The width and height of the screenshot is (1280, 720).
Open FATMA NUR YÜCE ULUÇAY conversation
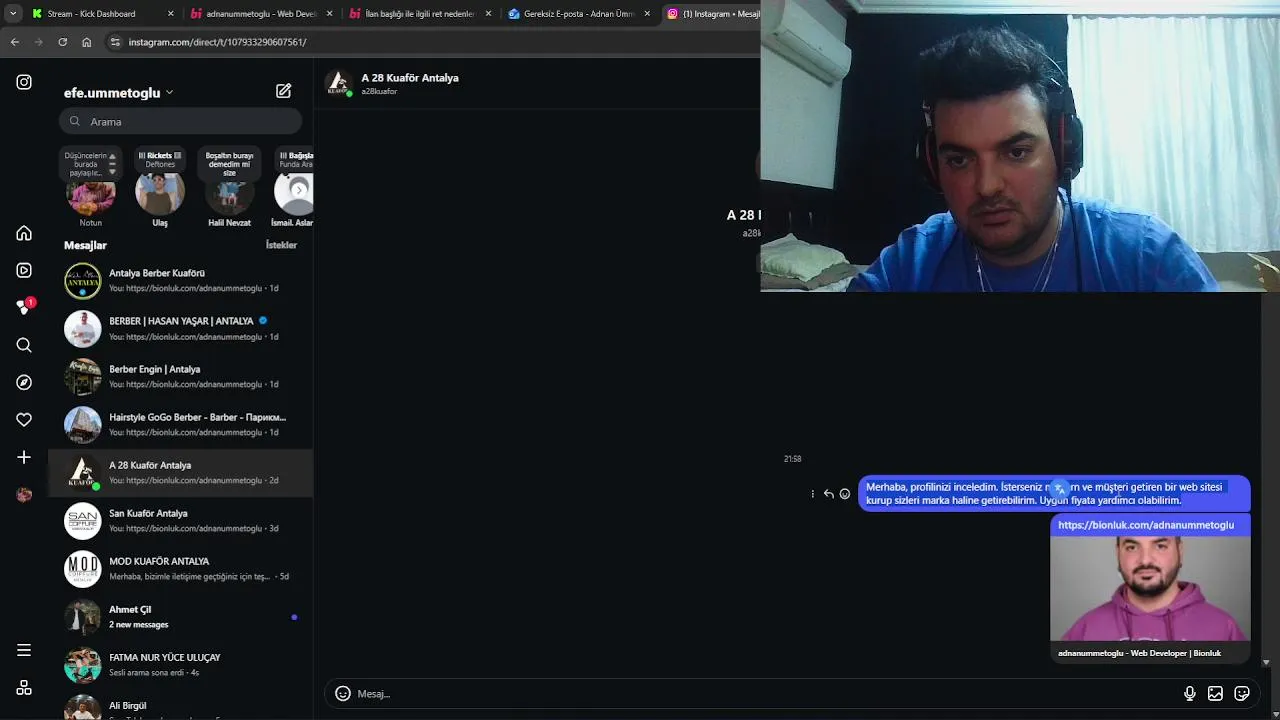[181, 664]
